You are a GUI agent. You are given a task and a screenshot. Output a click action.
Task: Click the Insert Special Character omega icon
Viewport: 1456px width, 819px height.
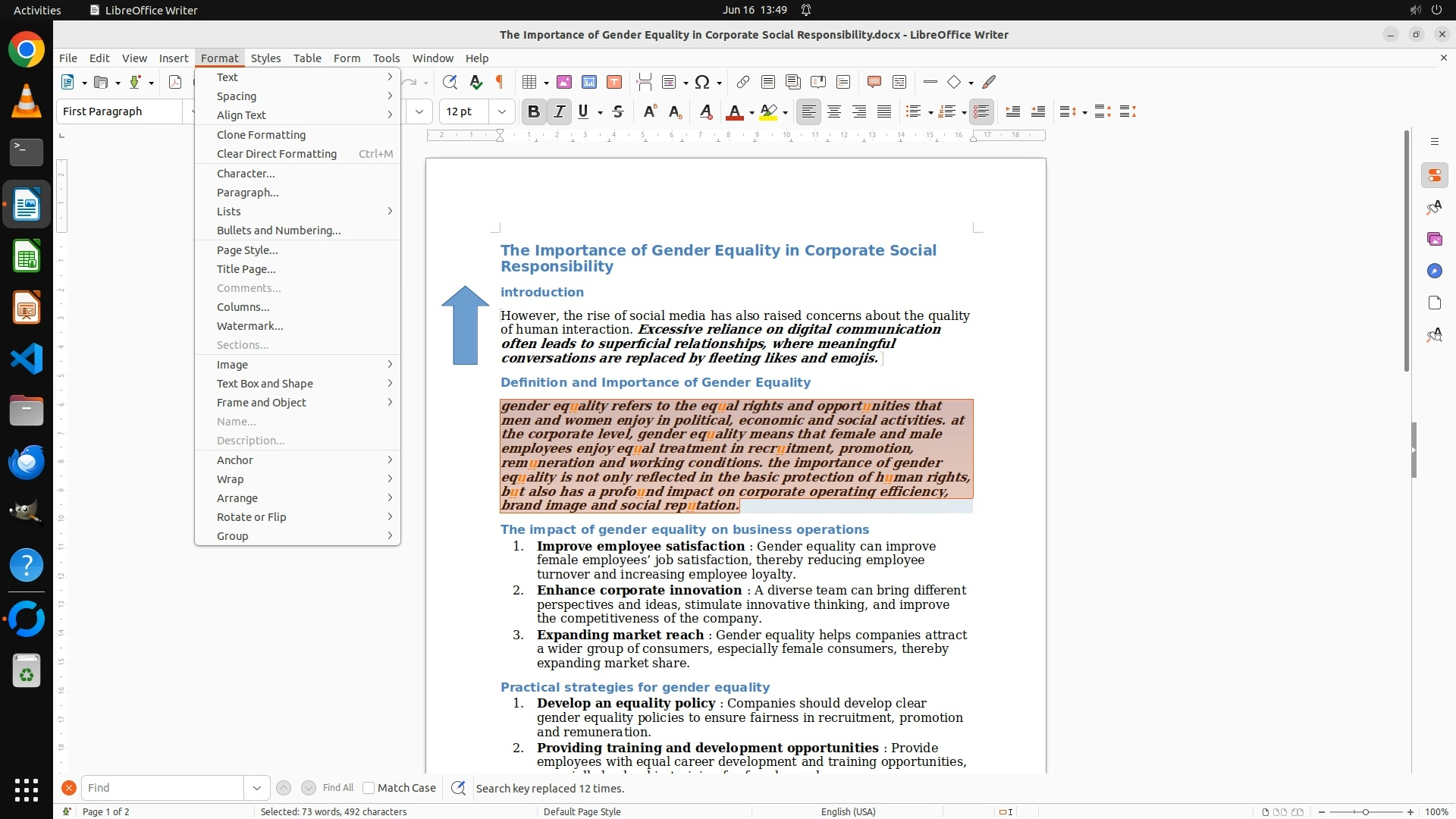(x=702, y=82)
